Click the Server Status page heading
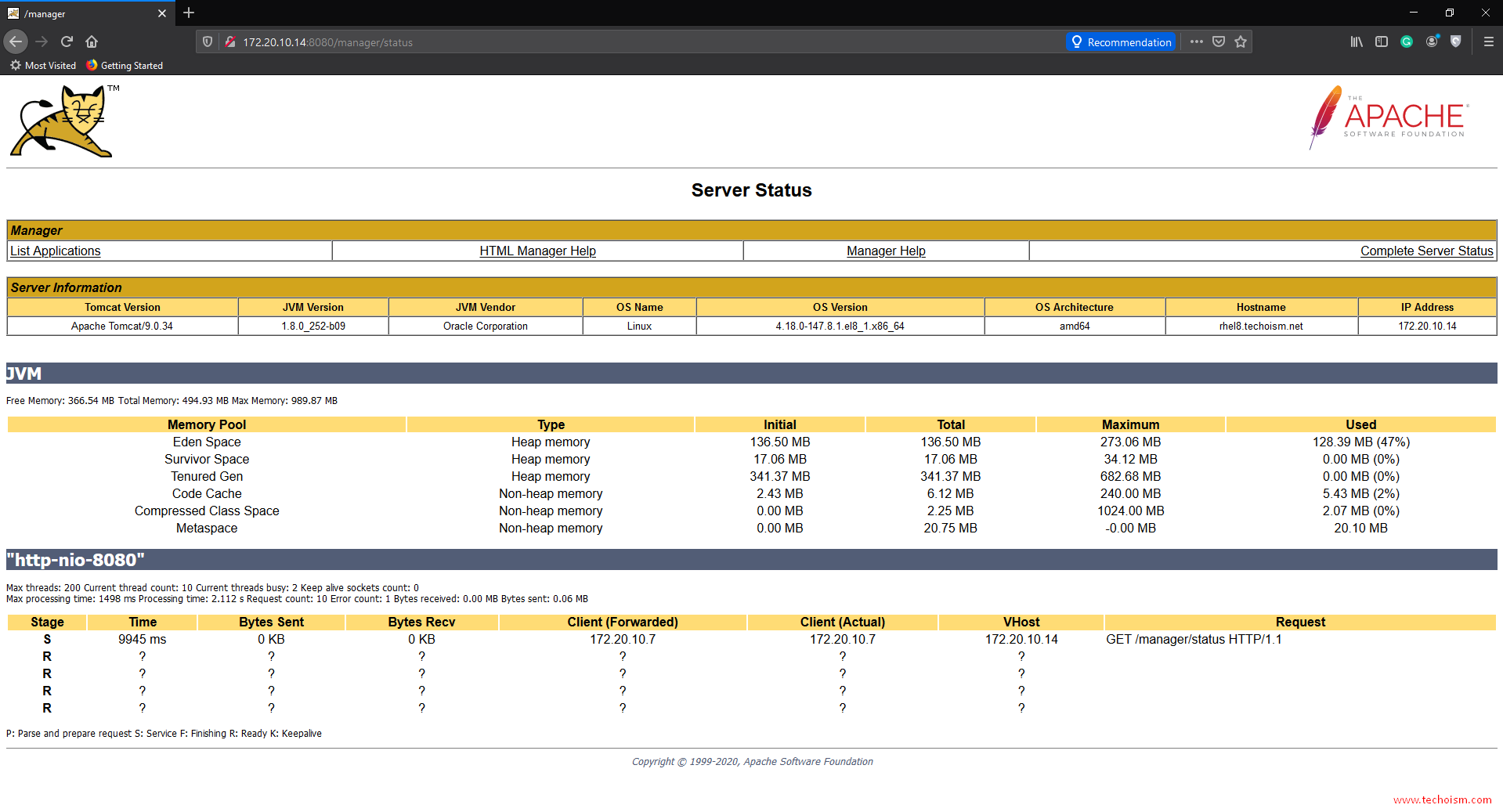Image resolution: width=1503 pixels, height=812 pixels. [751, 190]
